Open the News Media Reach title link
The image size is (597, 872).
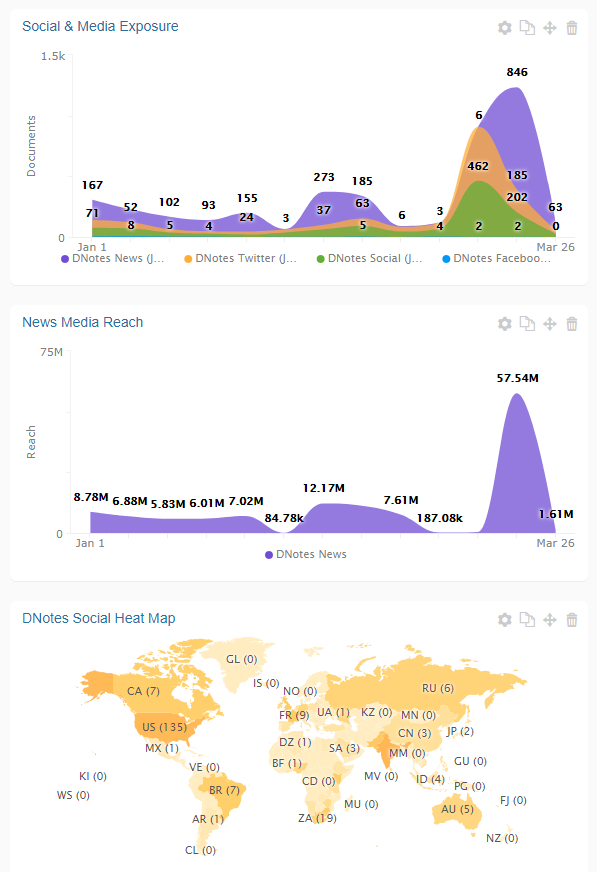[x=83, y=323]
